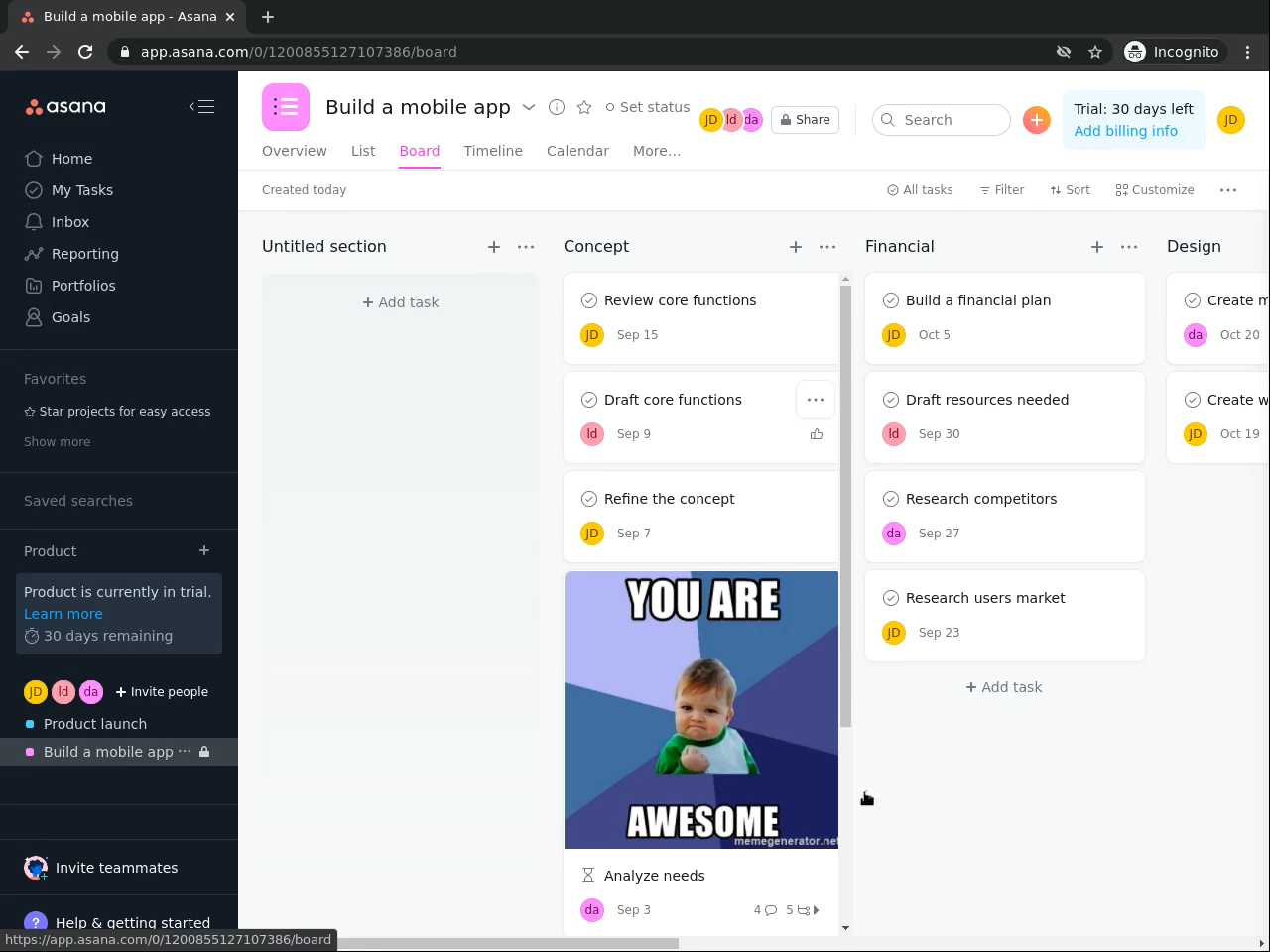Screen dimensions: 1270x952
Task: Mark Draft resources needed complete
Action: point(891,400)
